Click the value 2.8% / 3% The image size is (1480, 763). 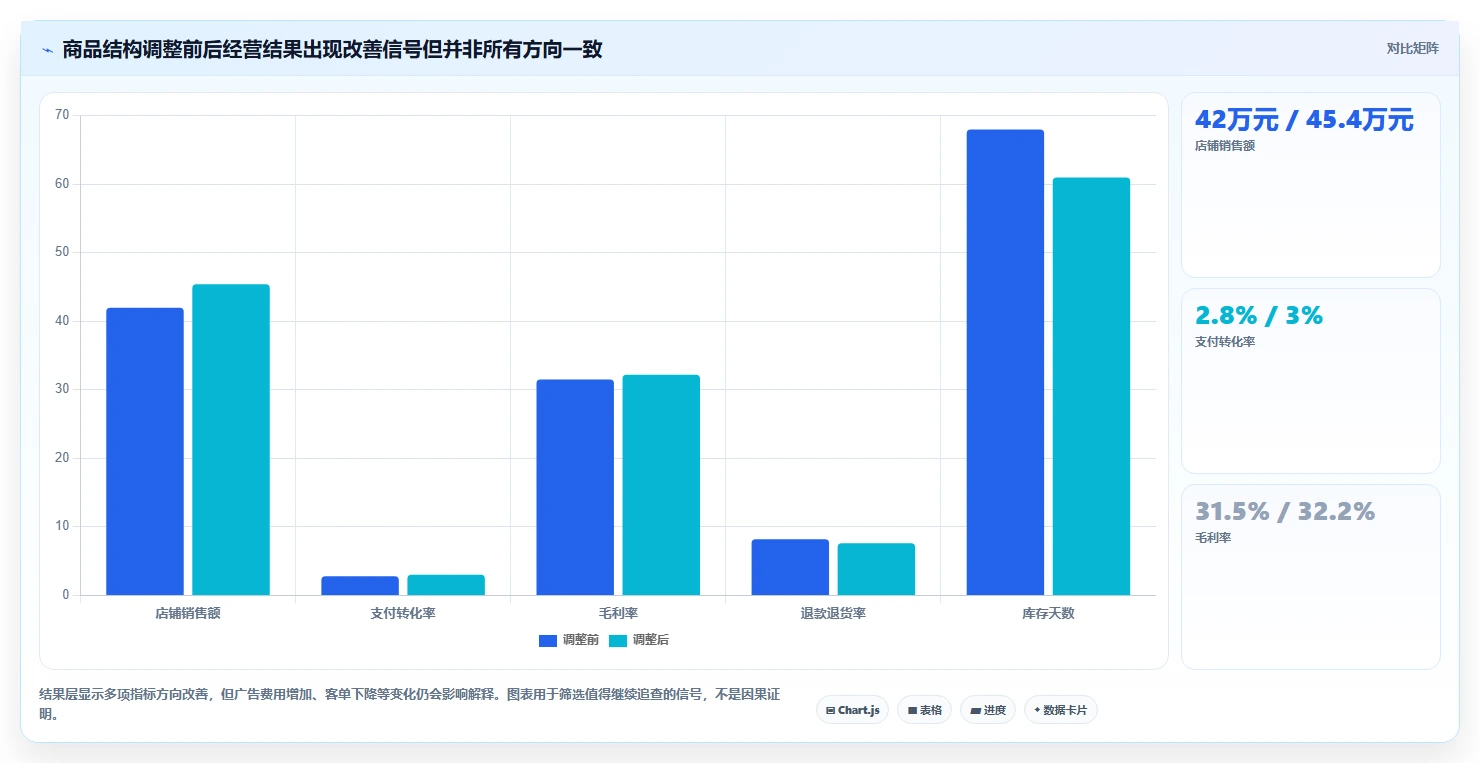pyautogui.click(x=1259, y=316)
